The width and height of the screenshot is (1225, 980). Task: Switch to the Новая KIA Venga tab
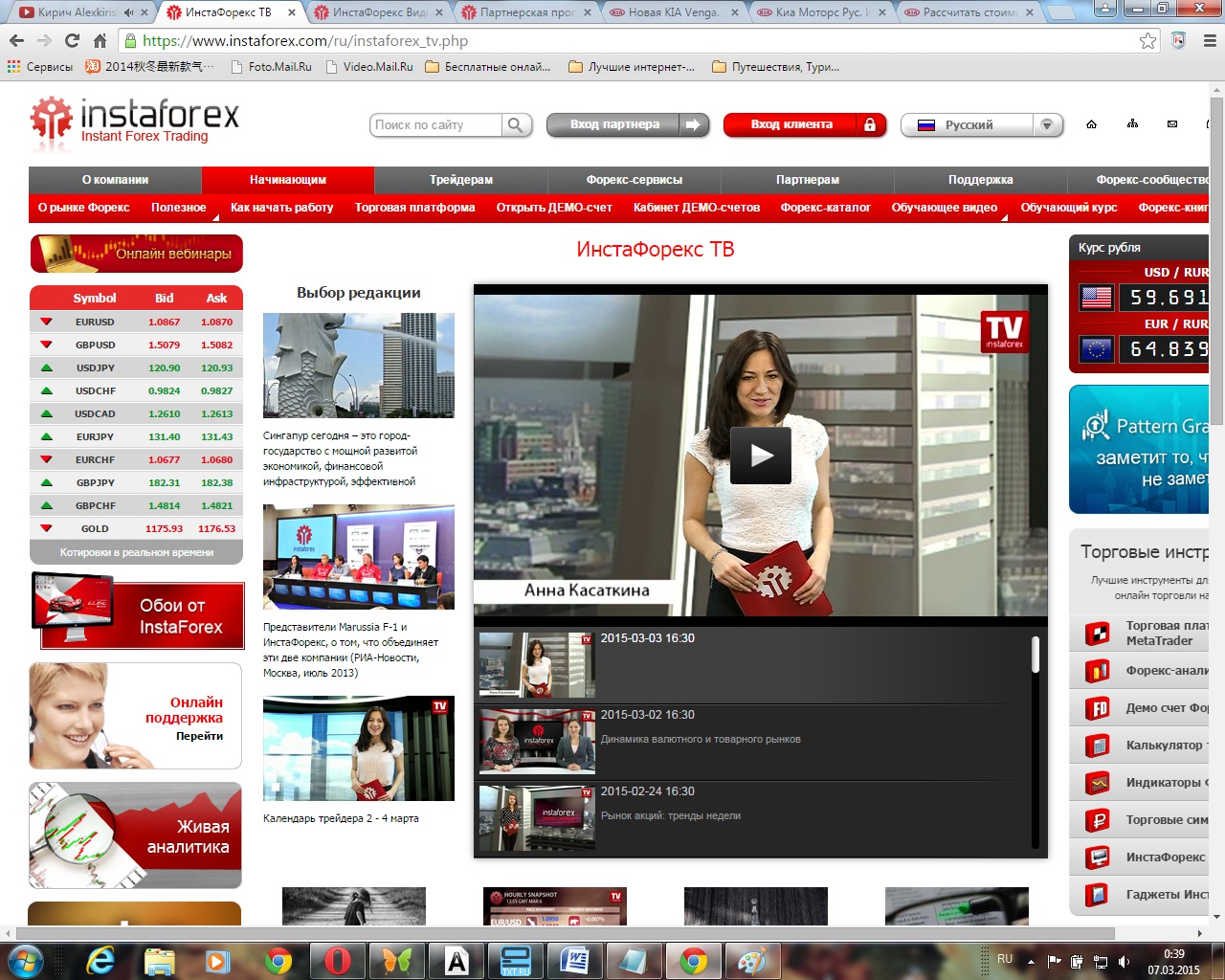click(674, 12)
